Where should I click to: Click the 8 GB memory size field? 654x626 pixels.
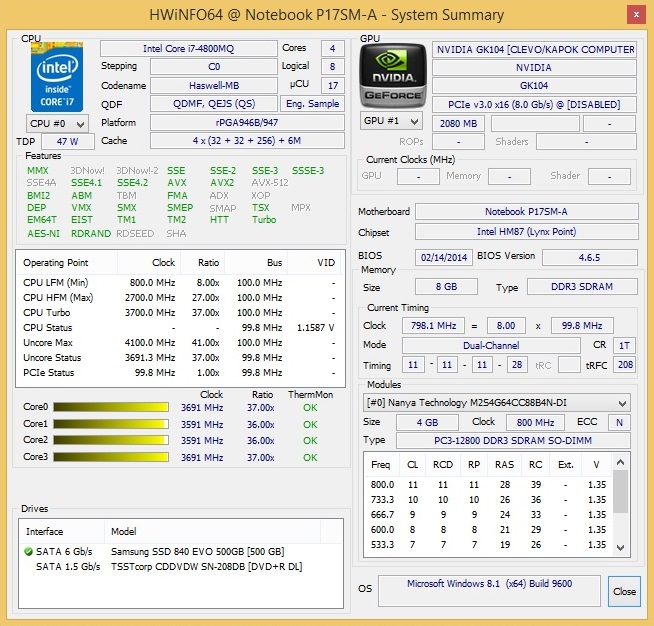(x=446, y=287)
